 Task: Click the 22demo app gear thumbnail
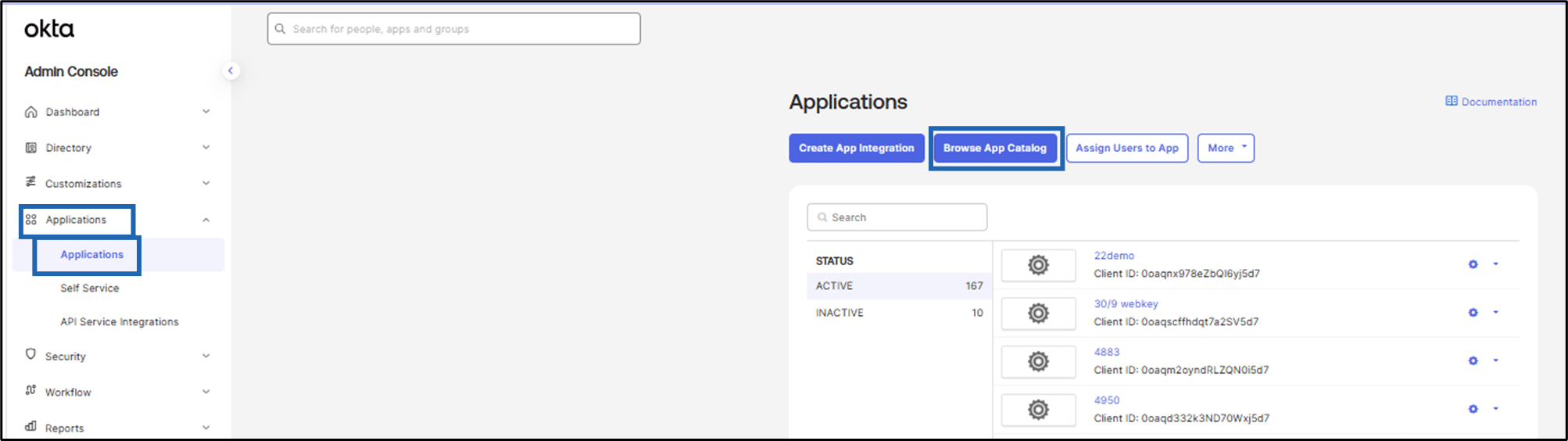click(x=1038, y=265)
